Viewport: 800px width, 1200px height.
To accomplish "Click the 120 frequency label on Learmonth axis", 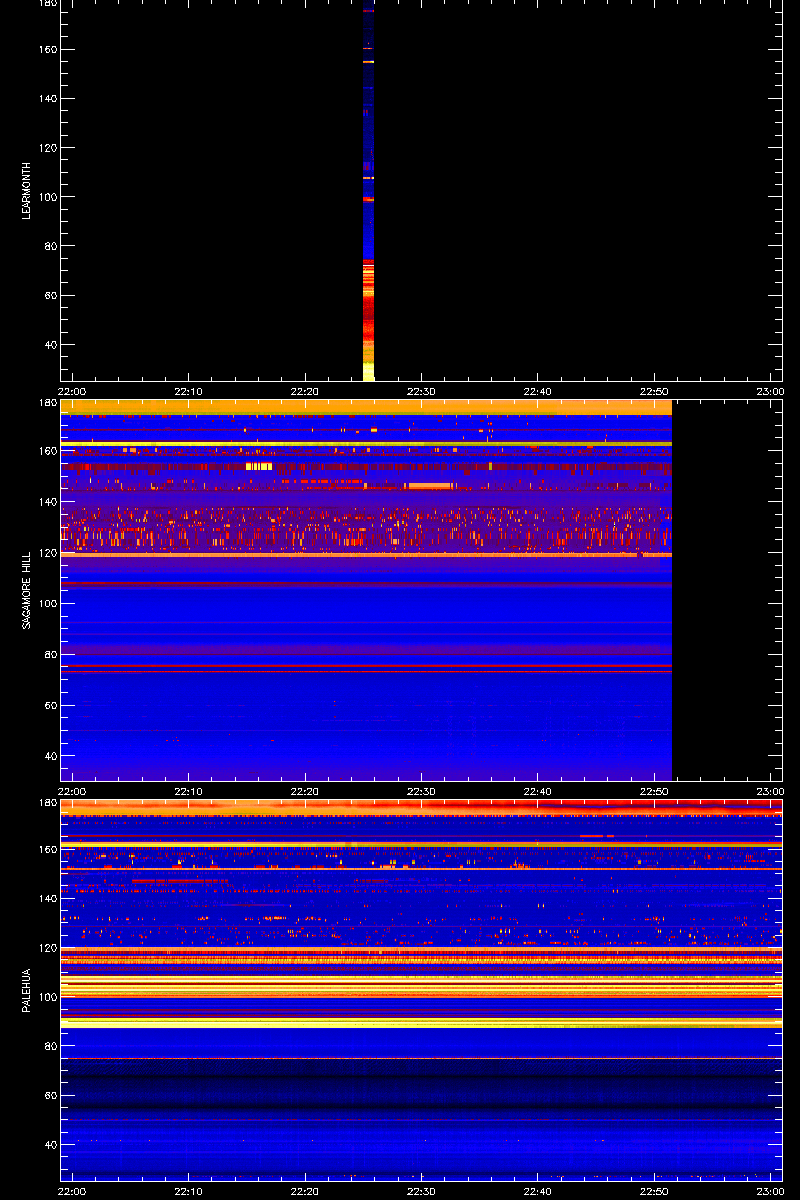I will coord(46,147).
